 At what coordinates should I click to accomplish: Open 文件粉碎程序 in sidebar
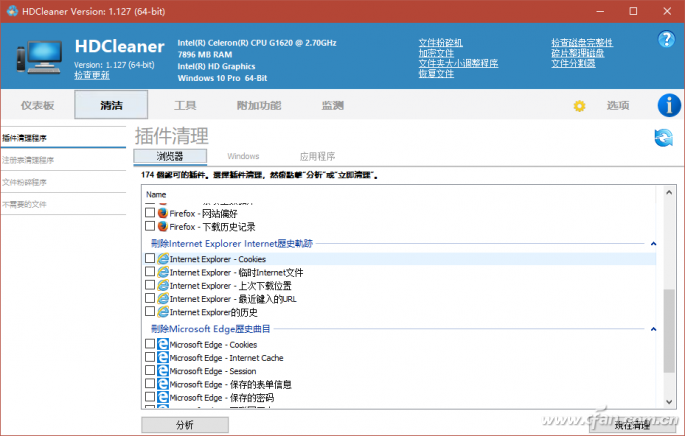click(x=63, y=182)
